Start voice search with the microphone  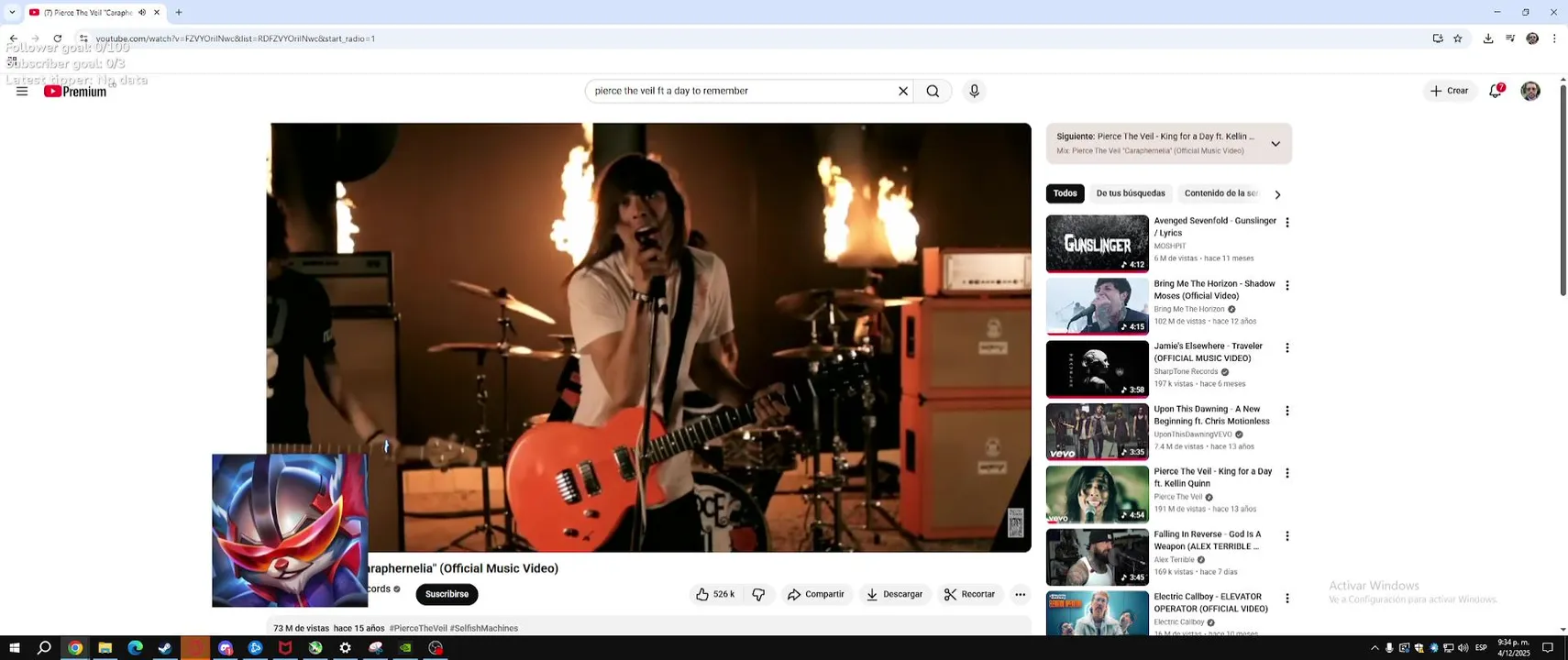tap(974, 91)
